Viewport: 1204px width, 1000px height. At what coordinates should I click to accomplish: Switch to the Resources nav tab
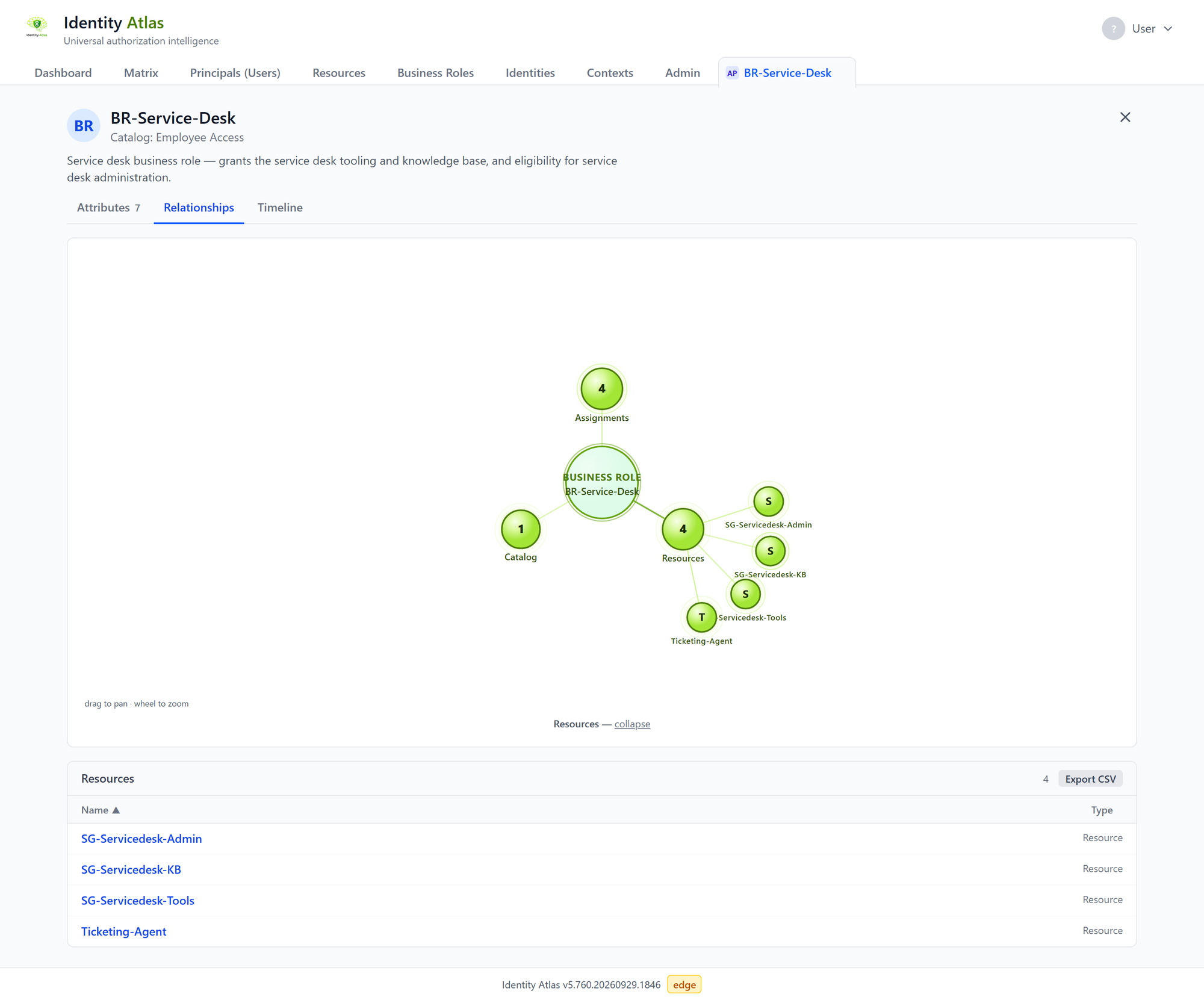point(339,73)
